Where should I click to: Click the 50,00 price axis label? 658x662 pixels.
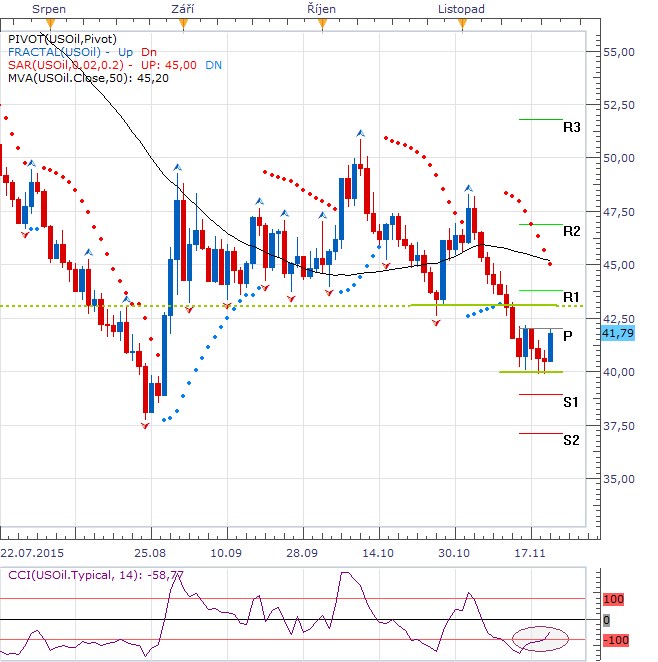point(619,158)
